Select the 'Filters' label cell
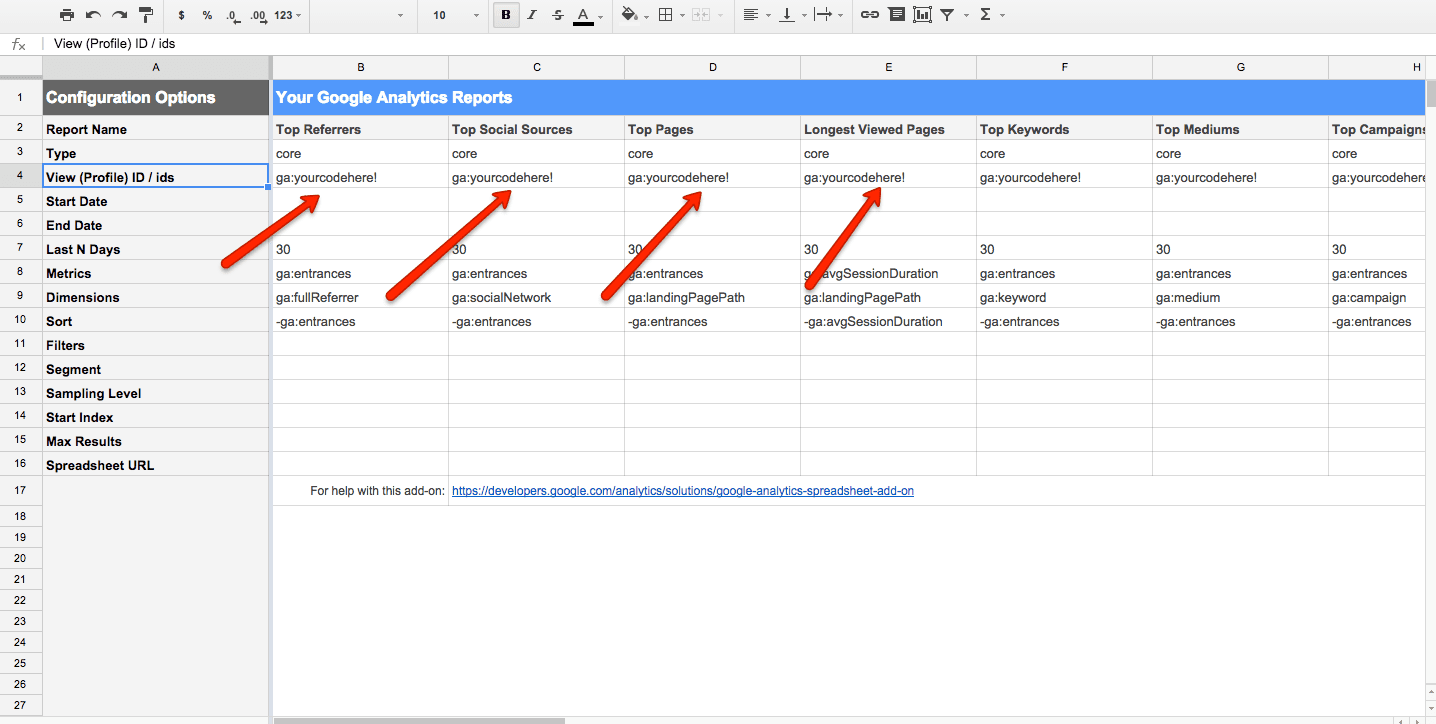Image resolution: width=1436 pixels, height=724 pixels. point(156,345)
